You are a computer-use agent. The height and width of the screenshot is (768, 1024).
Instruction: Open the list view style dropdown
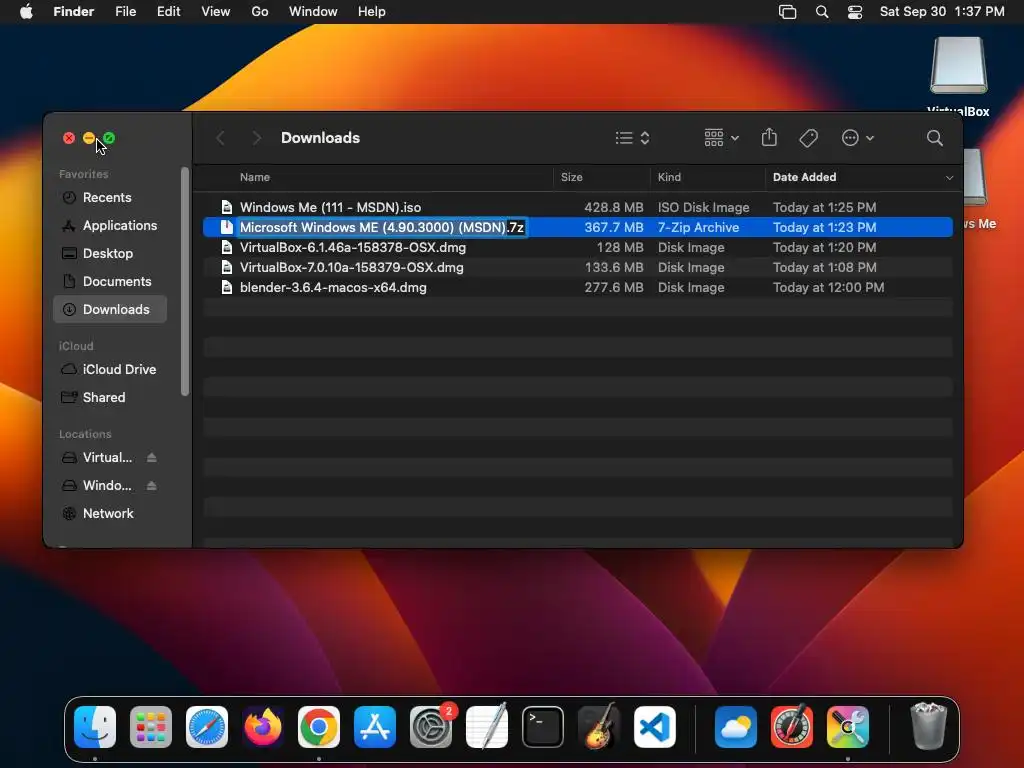[632, 138]
